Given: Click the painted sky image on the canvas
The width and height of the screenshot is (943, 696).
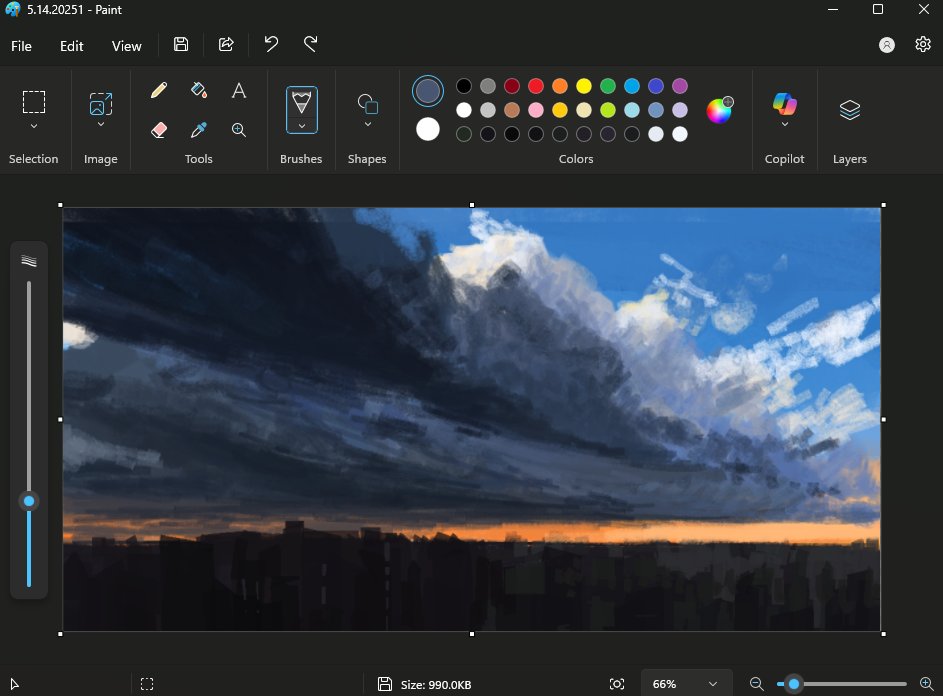Looking at the screenshot, I should (x=472, y=419).
